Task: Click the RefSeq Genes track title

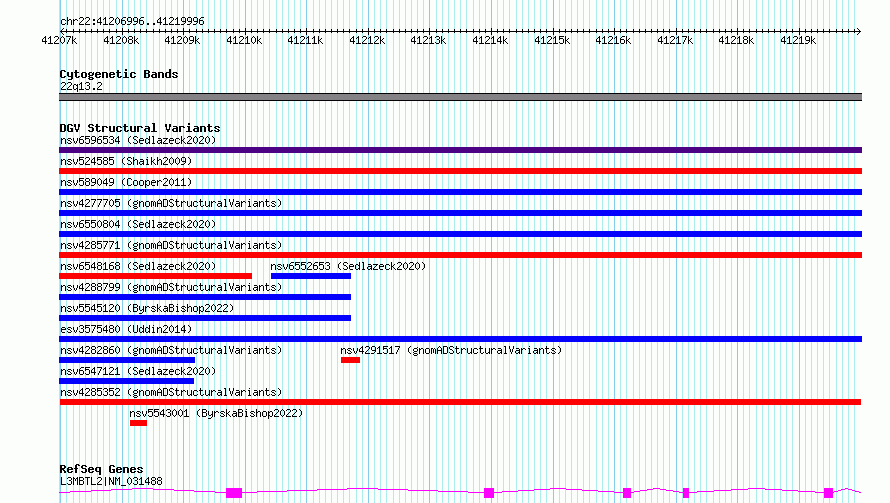Action: click(x=101, y=470)
